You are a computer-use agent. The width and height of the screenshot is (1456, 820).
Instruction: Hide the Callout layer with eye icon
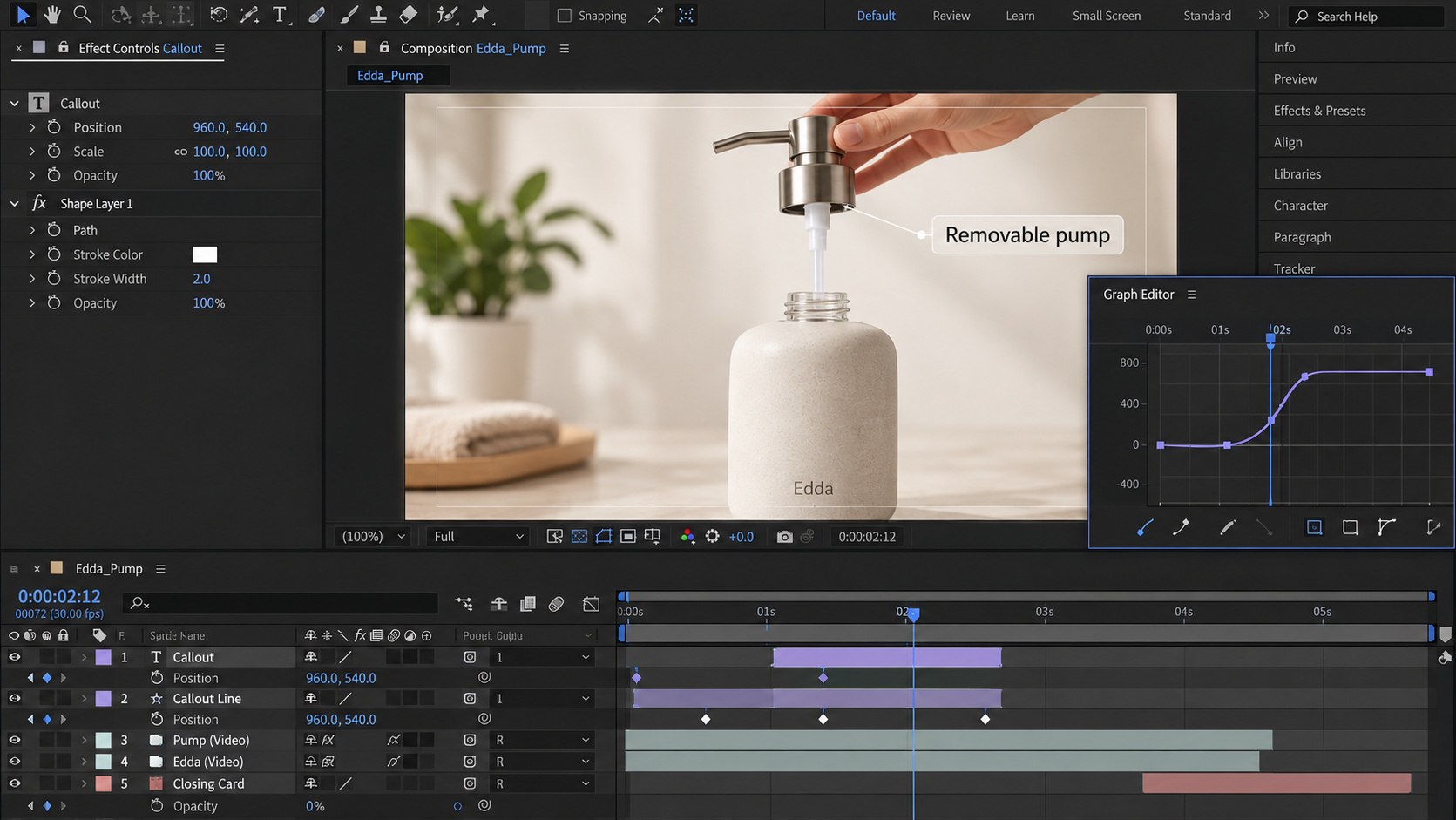coord(15,657)
